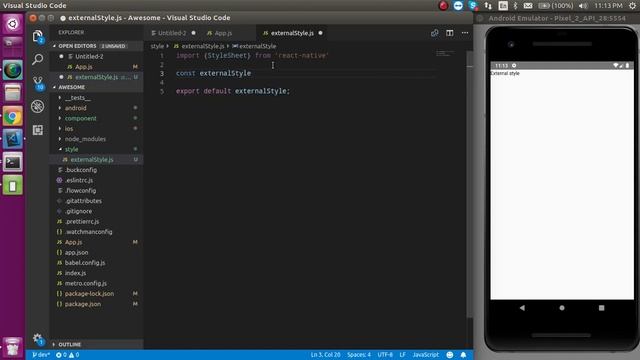Open the Explorer view in activity bar
640x360 pixels.
click(x=38, y=36)
